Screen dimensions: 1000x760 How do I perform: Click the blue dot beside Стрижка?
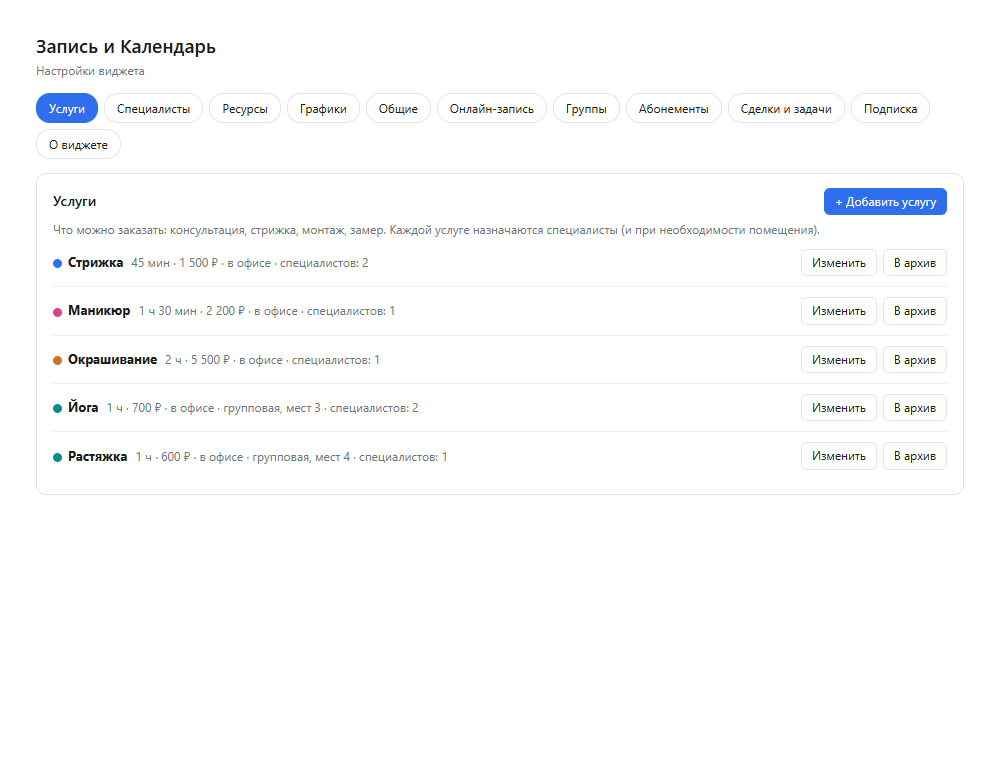click(x=57, y=263)
